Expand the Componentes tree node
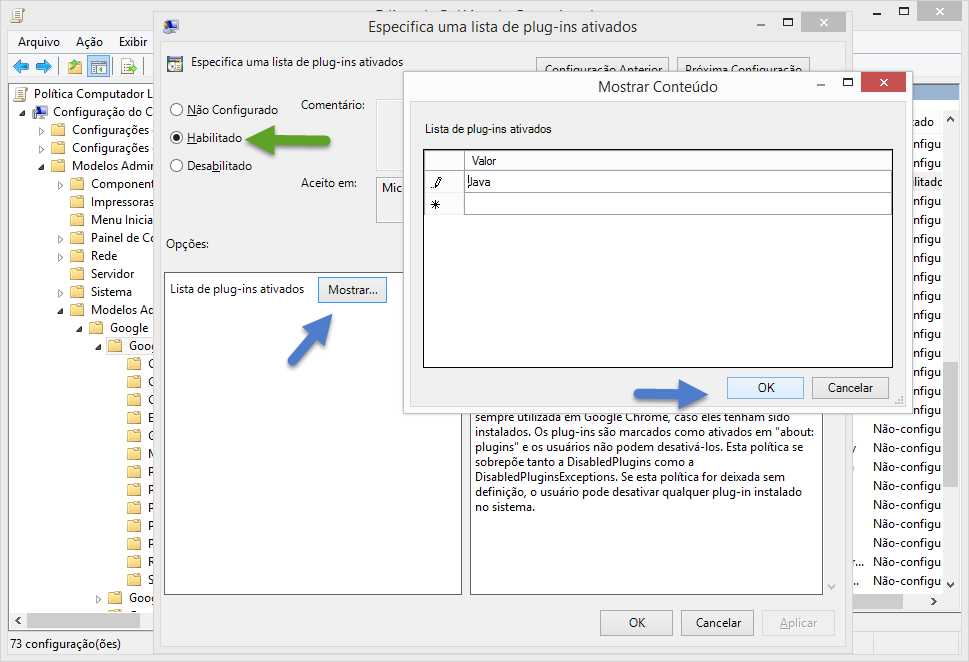Image resolution: width=969 pixels, height=662 pixels. tap(60, 185)
